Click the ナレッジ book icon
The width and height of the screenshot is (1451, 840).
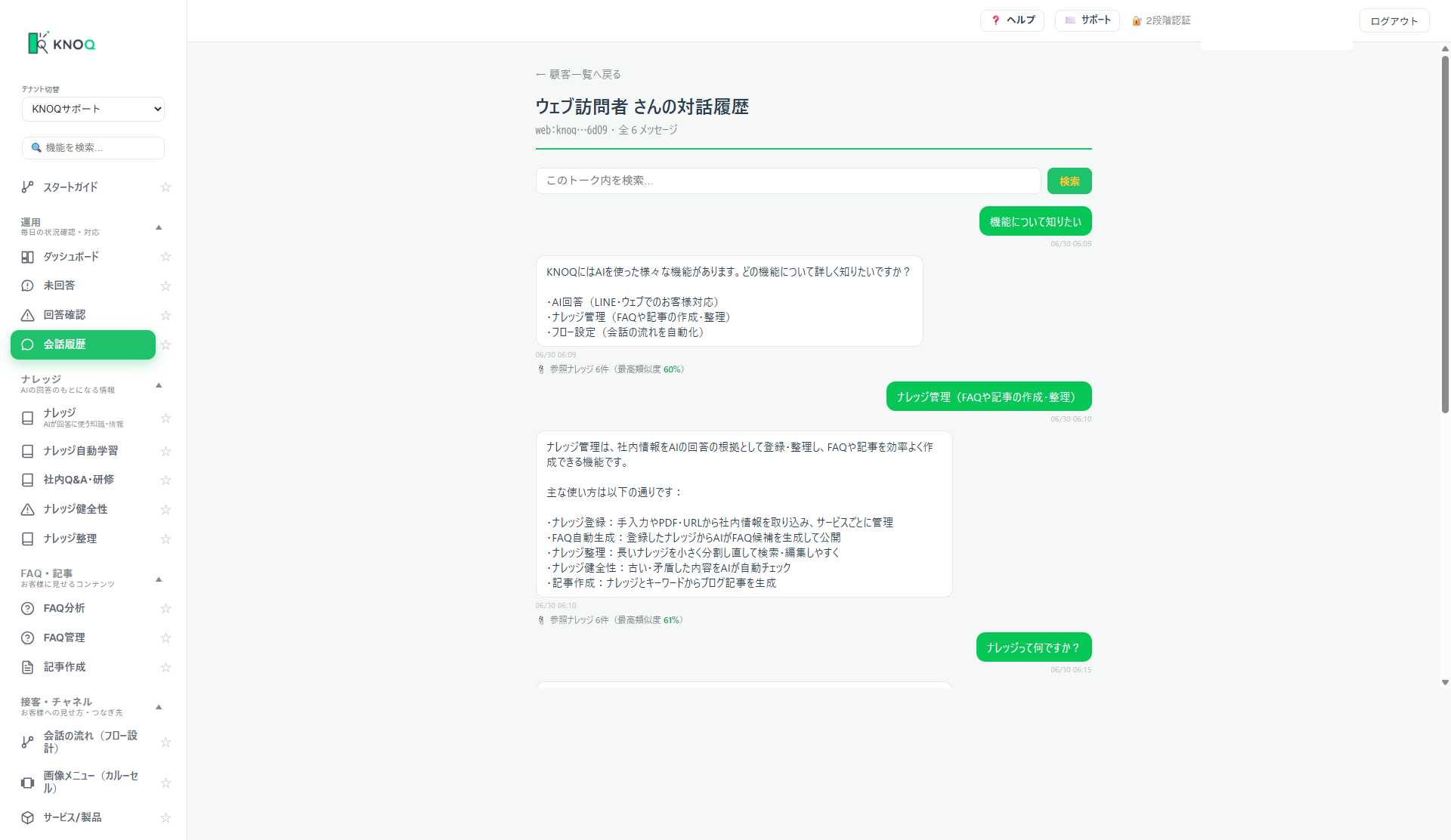click(27, 418)
